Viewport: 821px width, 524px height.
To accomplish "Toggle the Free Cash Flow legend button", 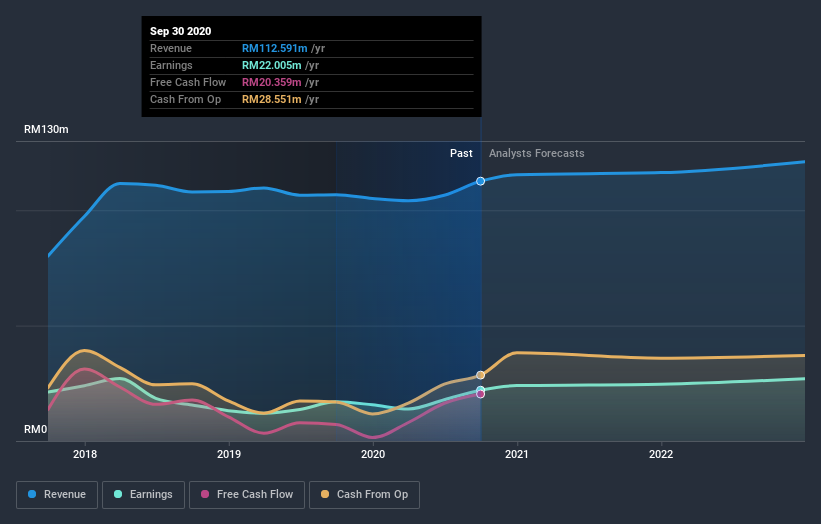I will point(247,495).
